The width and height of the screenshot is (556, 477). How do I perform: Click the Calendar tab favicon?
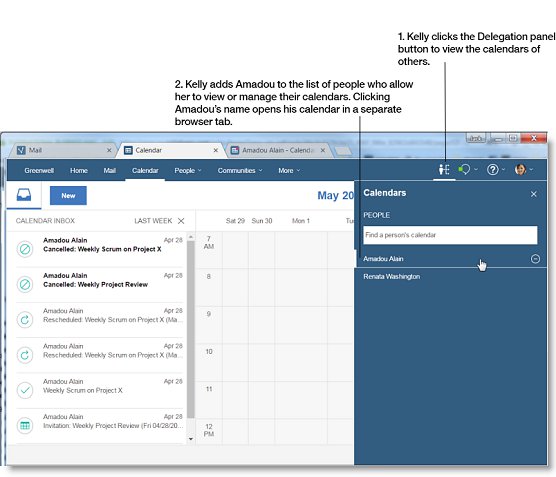click(x=128, y=150)
